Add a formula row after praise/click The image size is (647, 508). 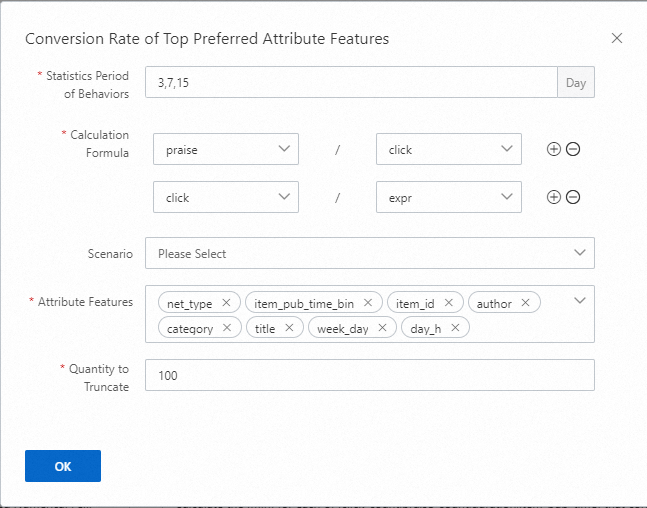[x=554, y=150]
